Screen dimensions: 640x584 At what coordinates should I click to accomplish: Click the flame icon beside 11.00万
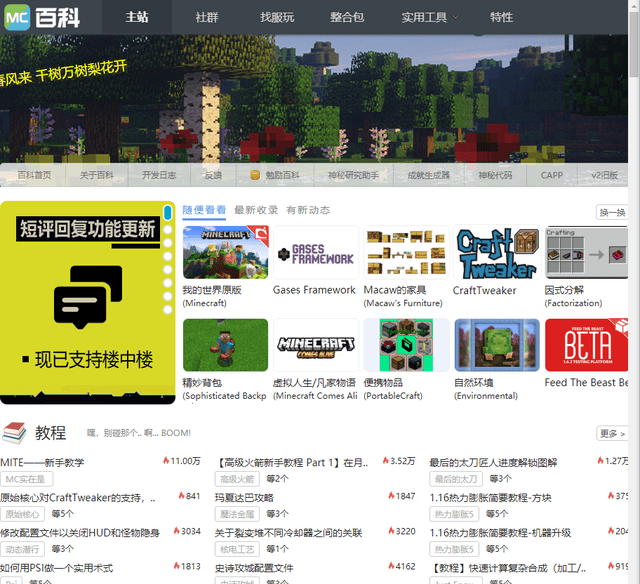point(166,461)
